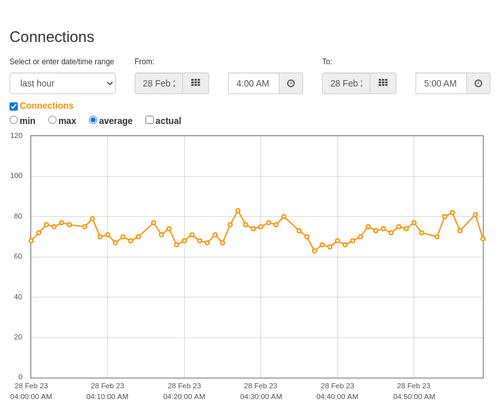Image resolution: width=500 pixels, height=403 pixels.
Task: Open the To date calendar picker icon
Action: [383, 83]
